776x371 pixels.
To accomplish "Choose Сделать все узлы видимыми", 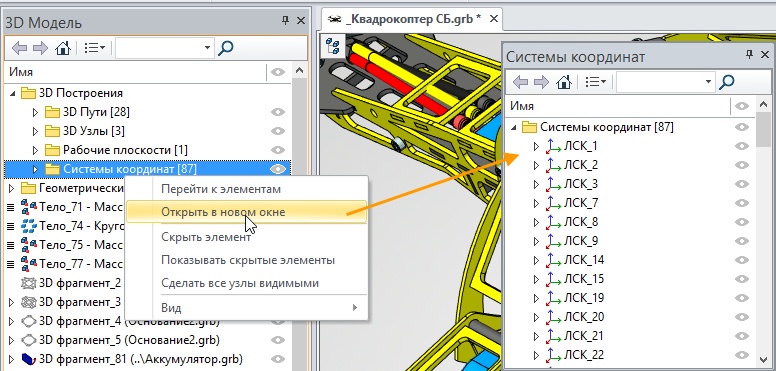I will pyautogui.click(x=246, y=283).
